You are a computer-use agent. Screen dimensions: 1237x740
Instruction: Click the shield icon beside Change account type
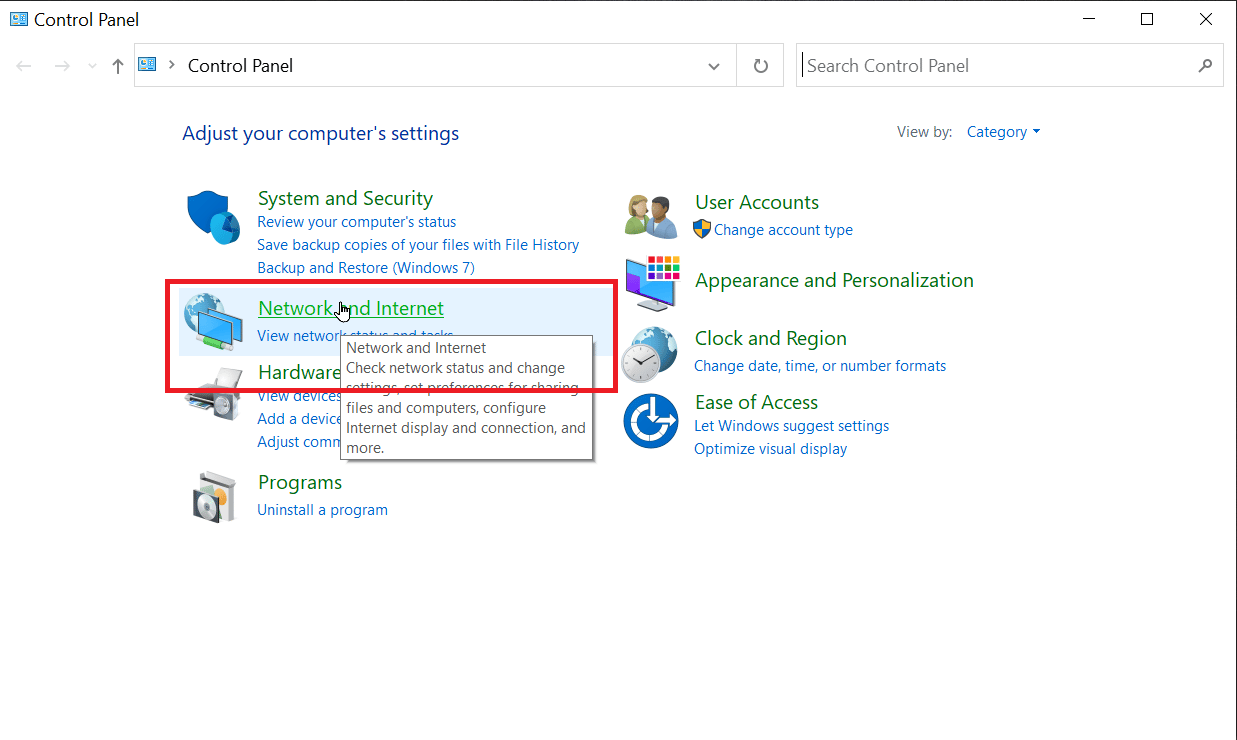tap(702, 229)
